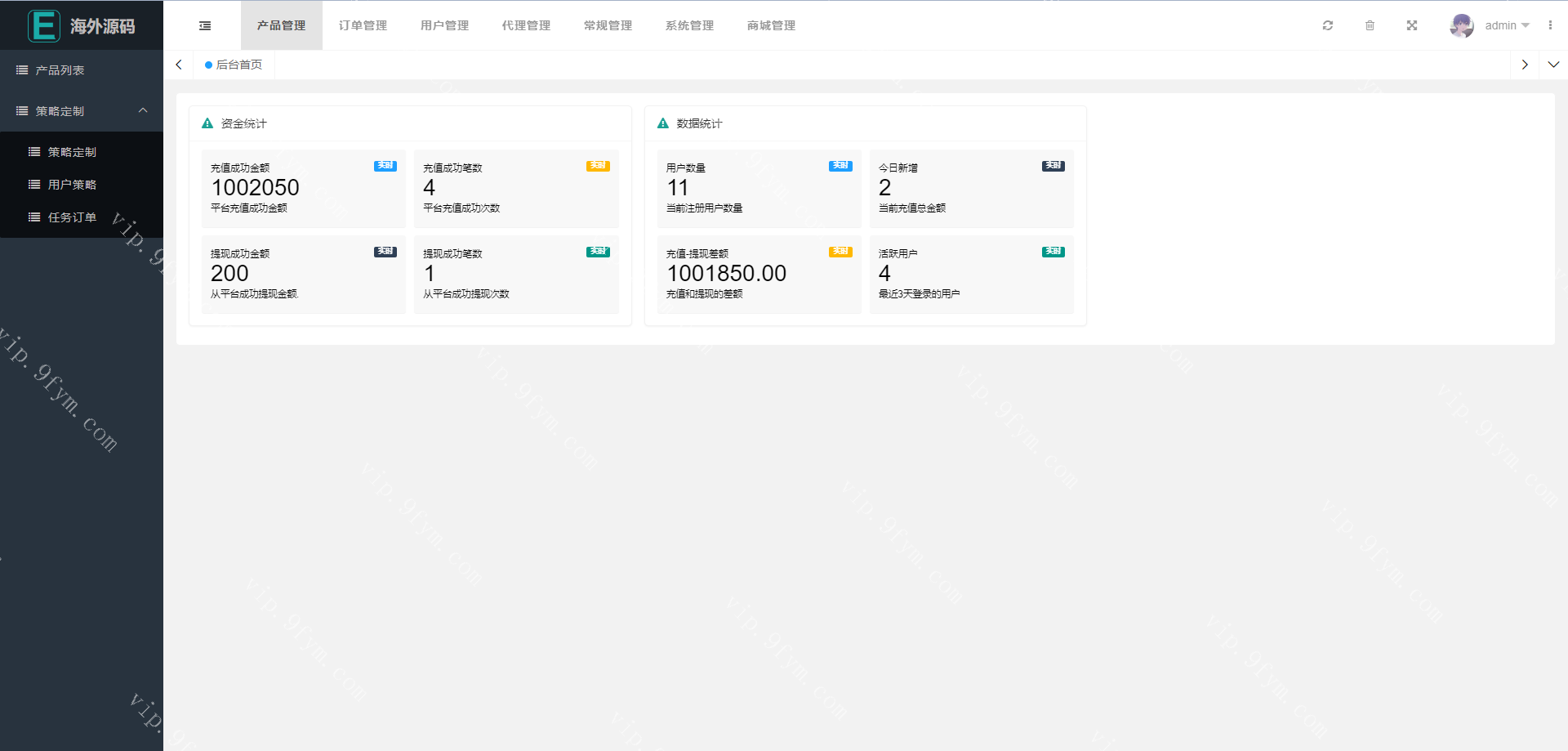Image resolution: width=1568 pixels, height=751 pixels.
Task: Click the sidebar collapse menu icon
Action: click(205, 26)
